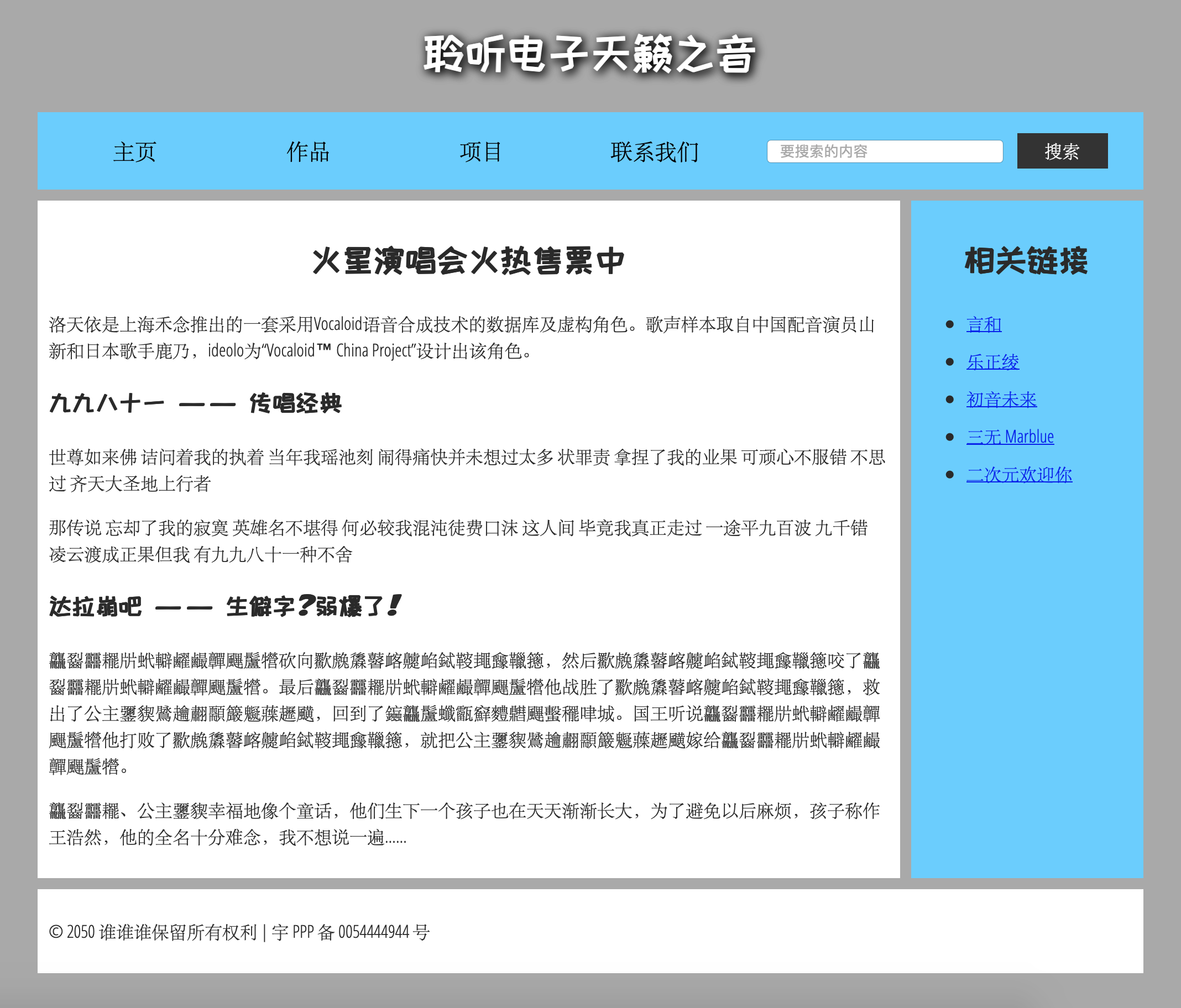This screenshot has height=1008, width=1181.
Task: Click the bullet next to 言和 link
Action: point(949,324)
